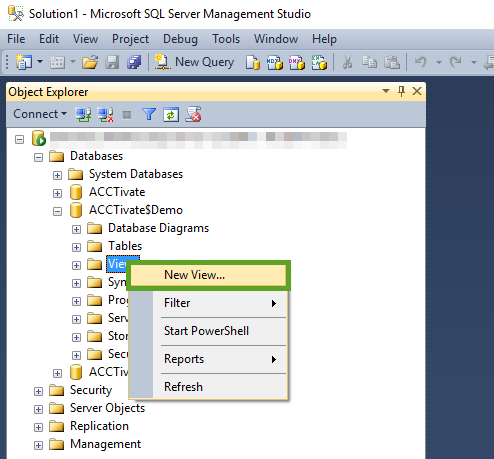Open Object Explorer window position dropdown
The image size is (494, 459).
click(386, 91)
